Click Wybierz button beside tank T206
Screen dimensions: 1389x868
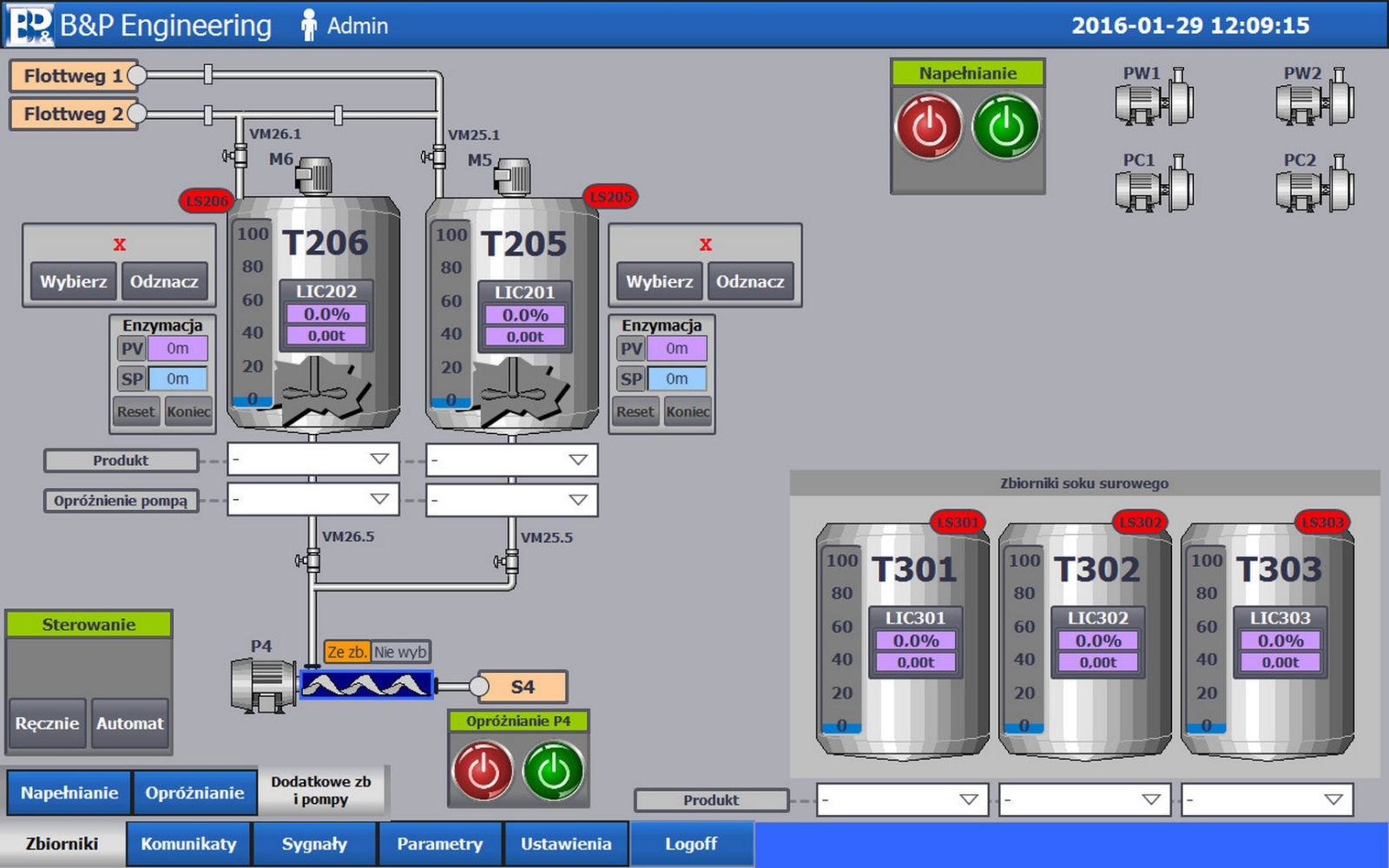coord(73,281)
